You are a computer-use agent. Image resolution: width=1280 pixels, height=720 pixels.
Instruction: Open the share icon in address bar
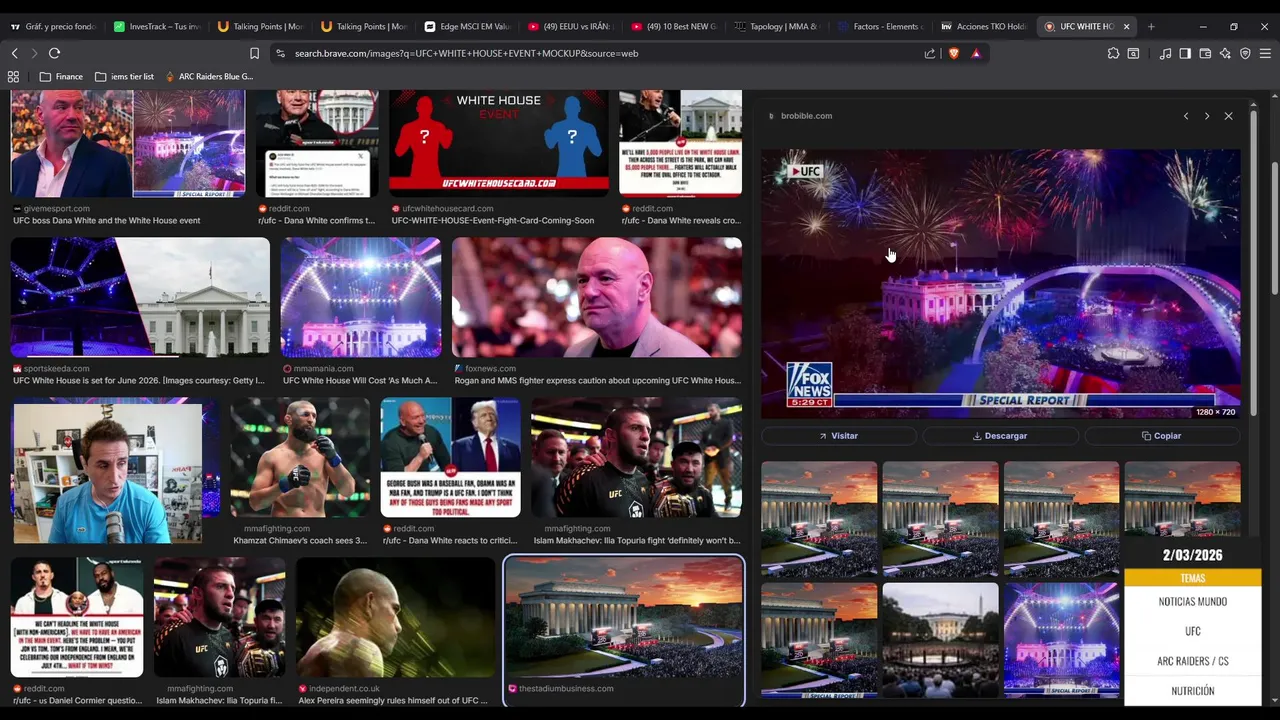click(930, 53)
